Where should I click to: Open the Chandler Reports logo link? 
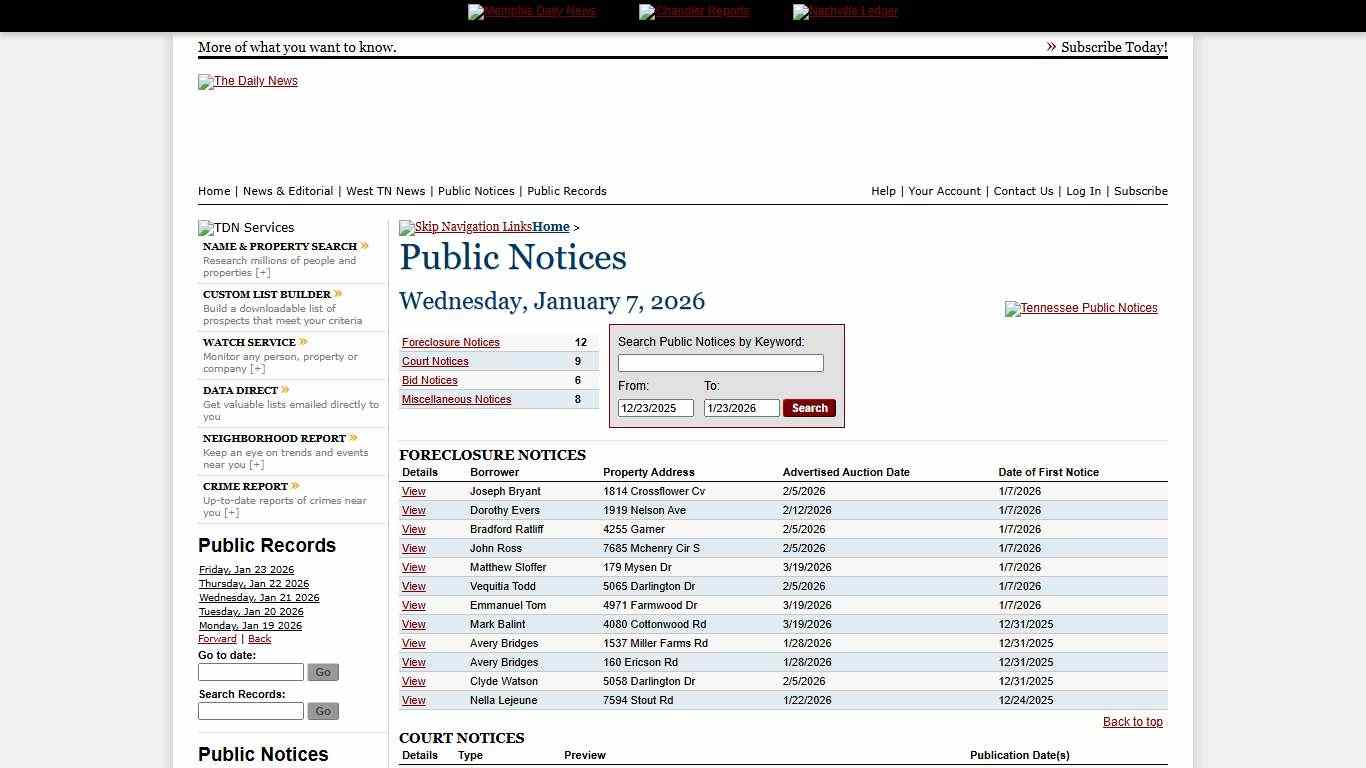coord(694,11)
